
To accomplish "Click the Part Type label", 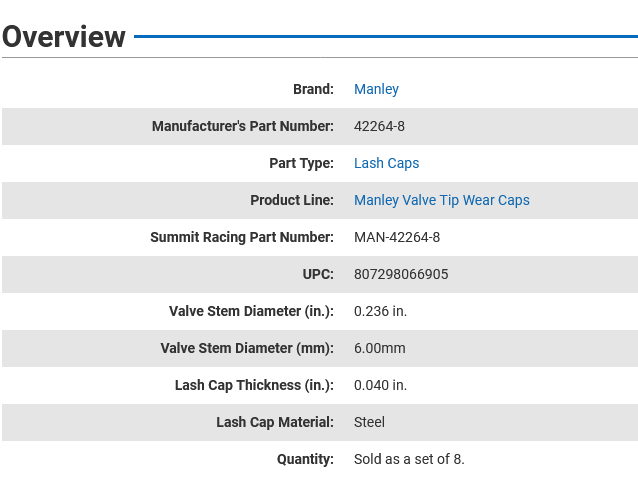I will point(301,163).
